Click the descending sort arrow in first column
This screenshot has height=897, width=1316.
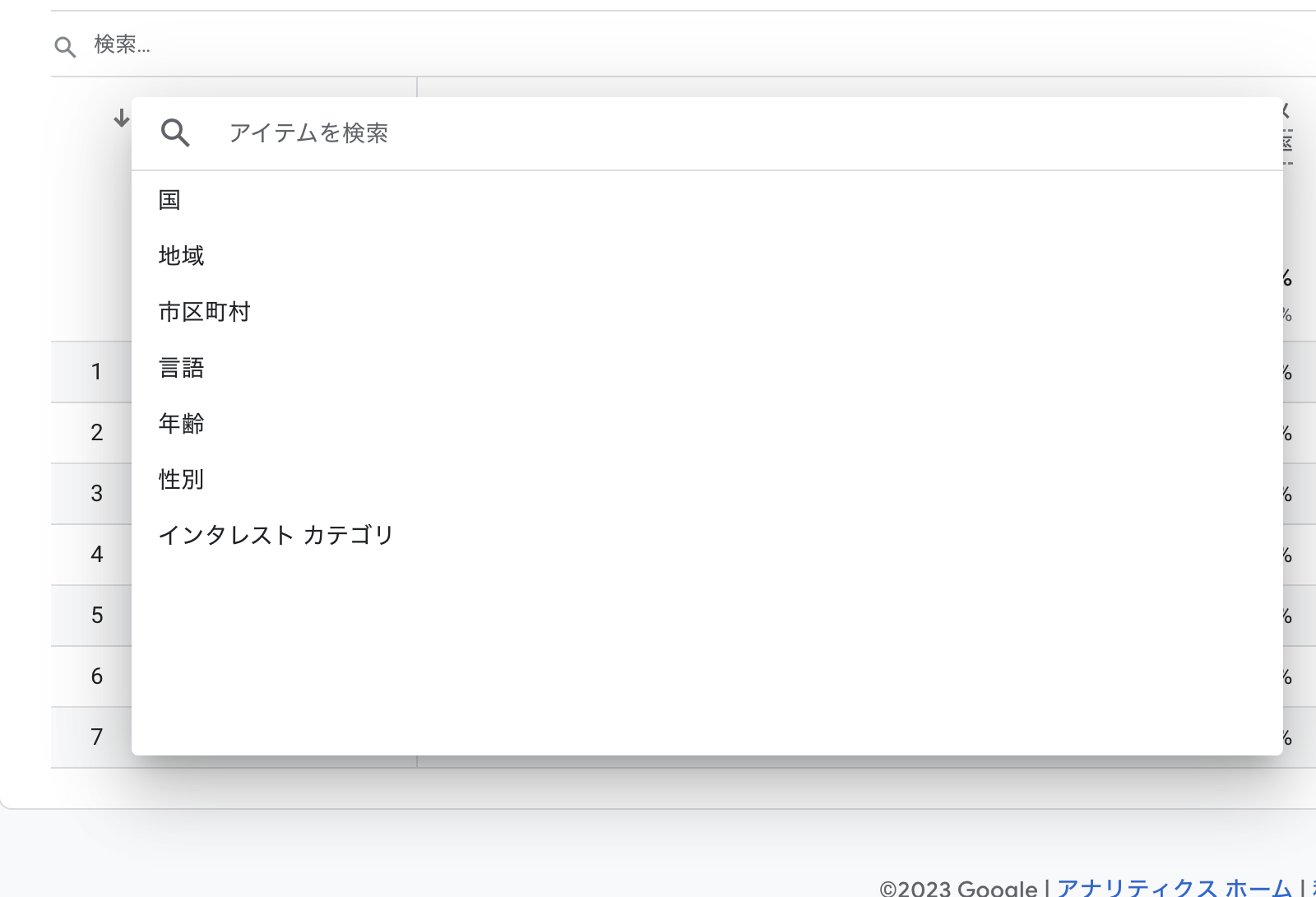(x=121, y=119)
